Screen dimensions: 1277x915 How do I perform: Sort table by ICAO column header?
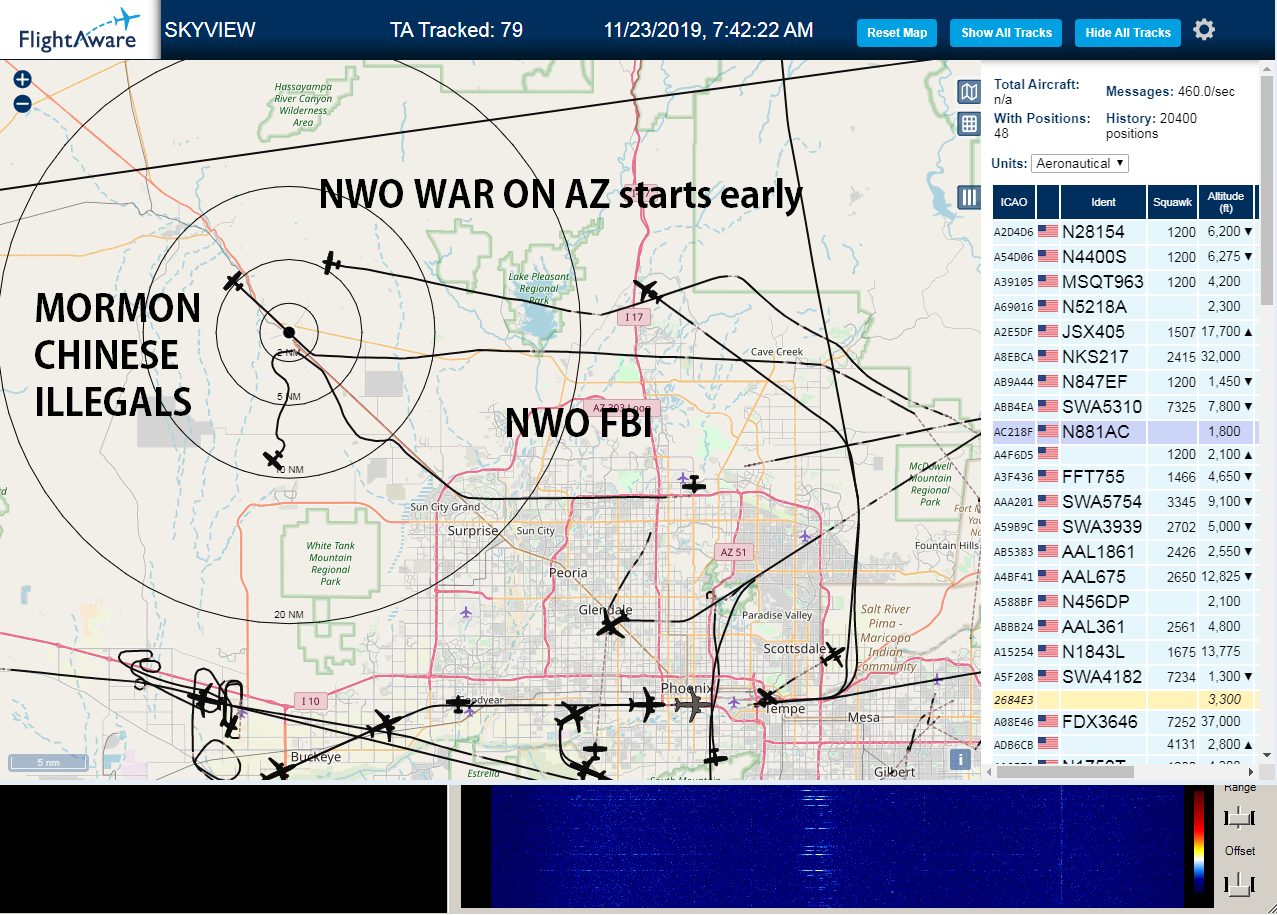[x=1014, y=202]
